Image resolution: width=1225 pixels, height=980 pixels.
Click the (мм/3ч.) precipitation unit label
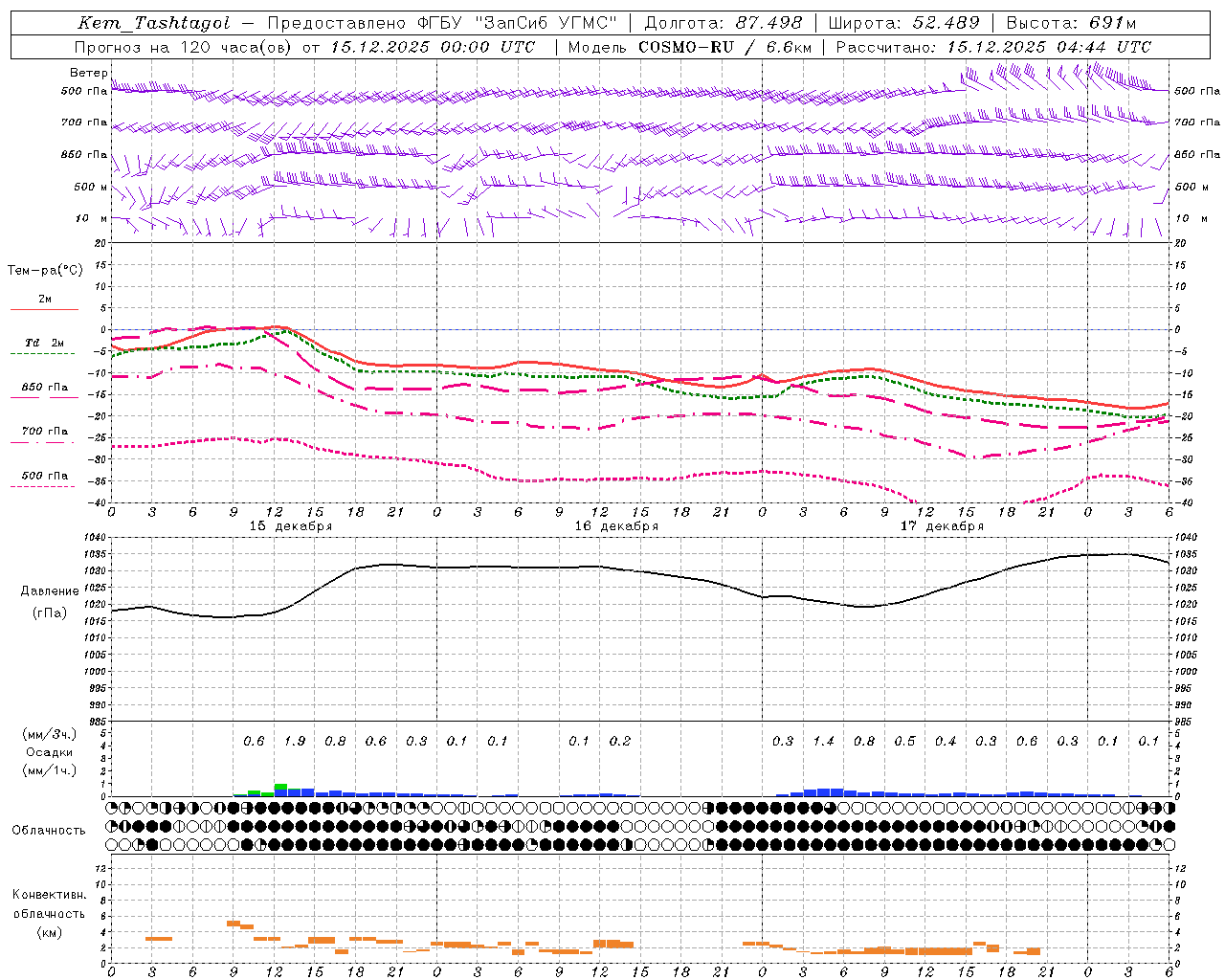pos(51,734)
